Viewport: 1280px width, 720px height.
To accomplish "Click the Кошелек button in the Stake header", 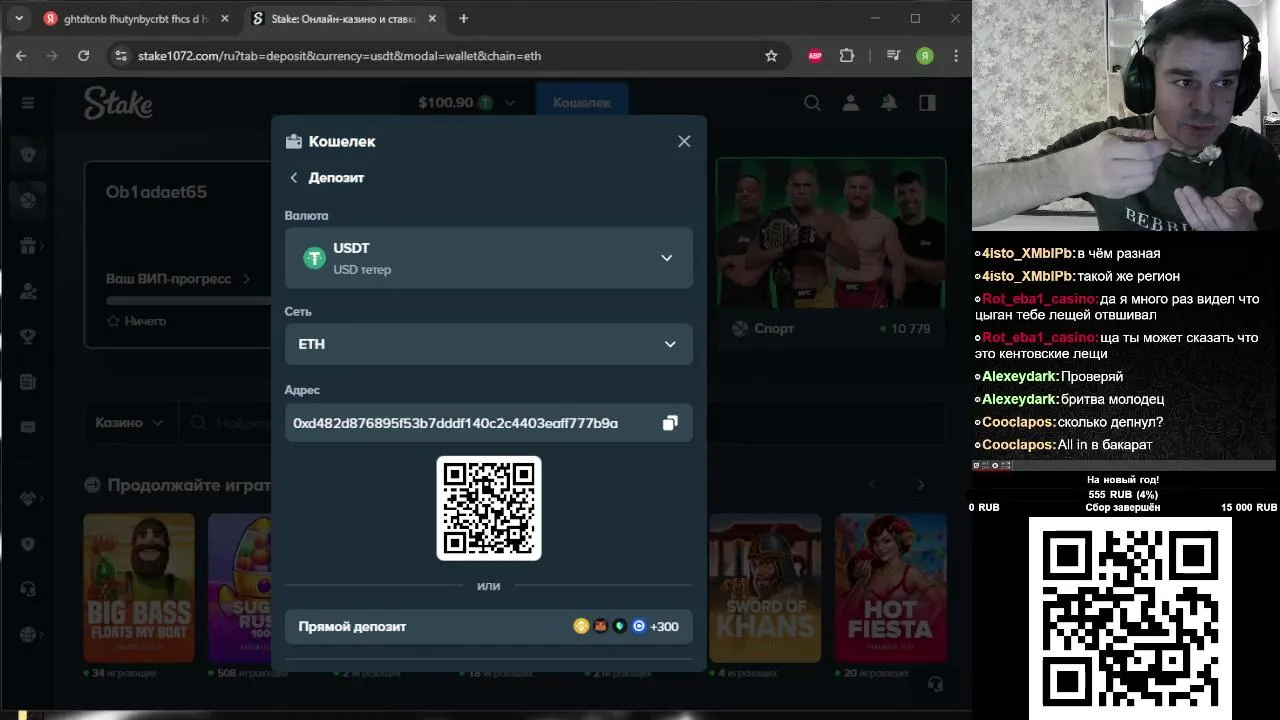I will 582,103.
